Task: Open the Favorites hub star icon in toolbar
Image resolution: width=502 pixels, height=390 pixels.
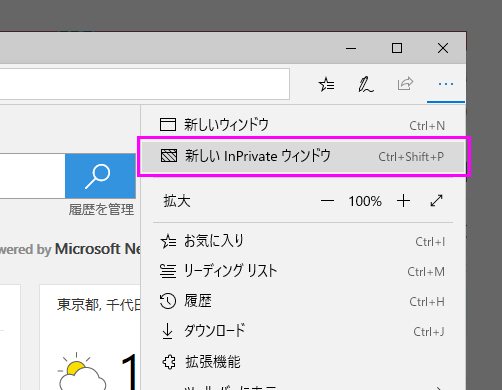Action: (326, 84)
